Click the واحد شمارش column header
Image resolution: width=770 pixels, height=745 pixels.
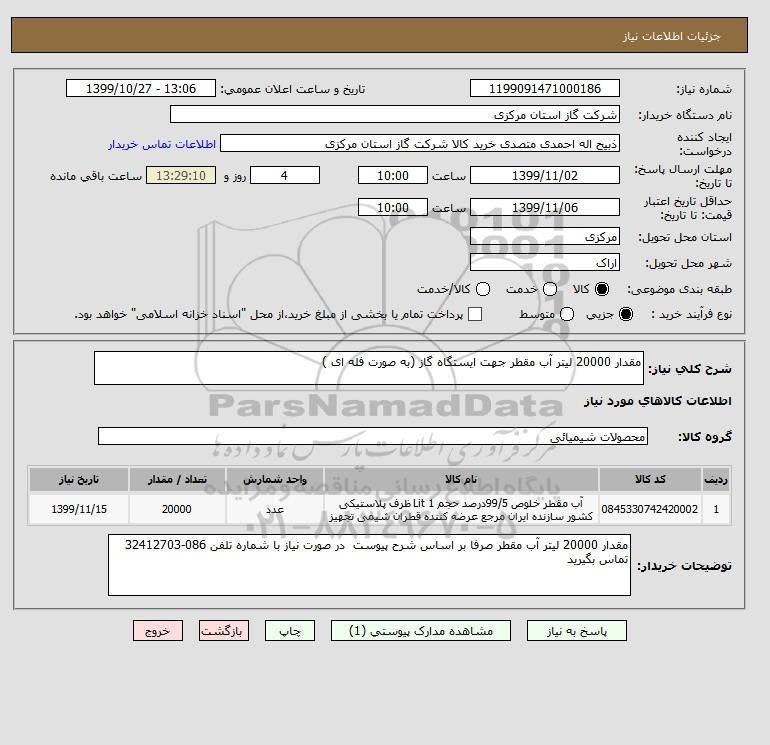[275, 479]
